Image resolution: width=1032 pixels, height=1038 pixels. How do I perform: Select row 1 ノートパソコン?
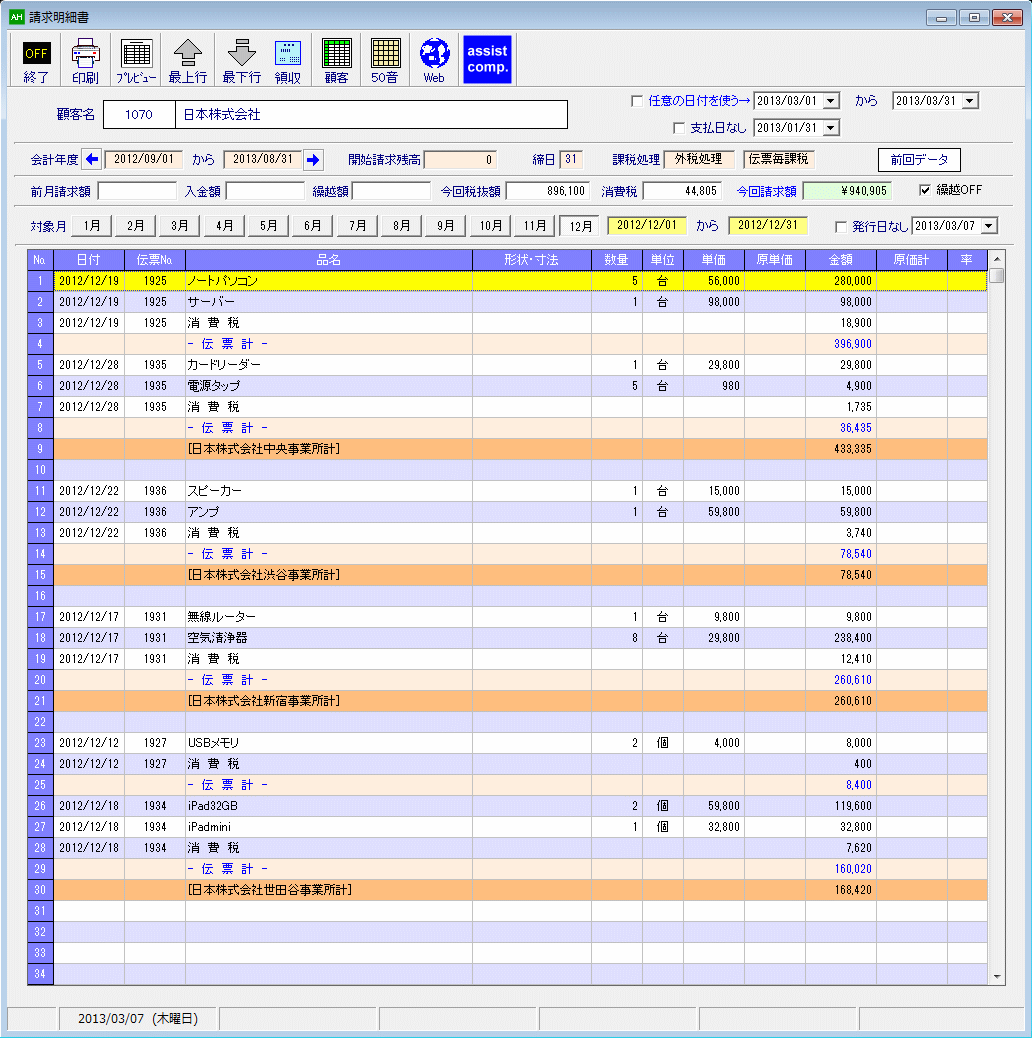(x=507, y=281)
